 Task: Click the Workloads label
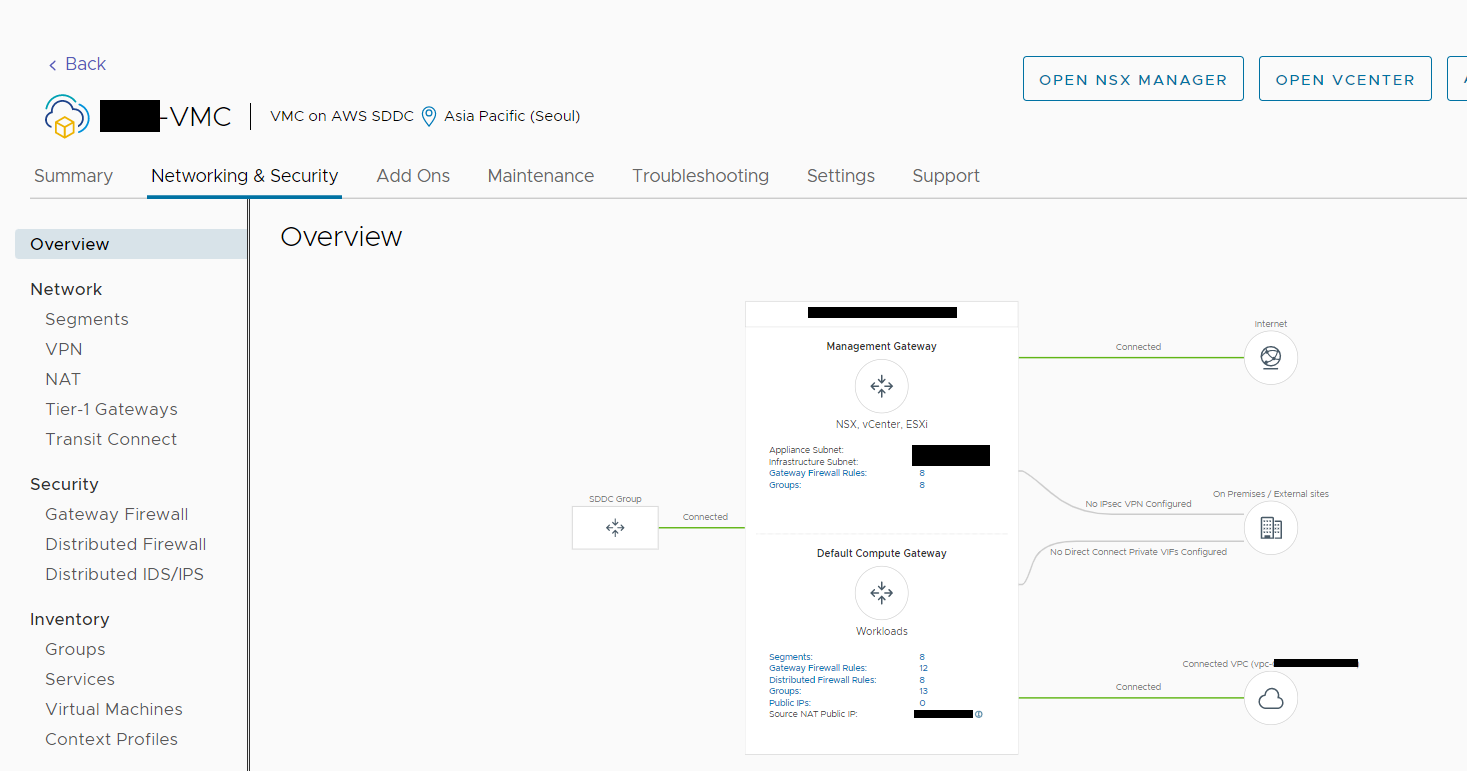coord(881,632)
